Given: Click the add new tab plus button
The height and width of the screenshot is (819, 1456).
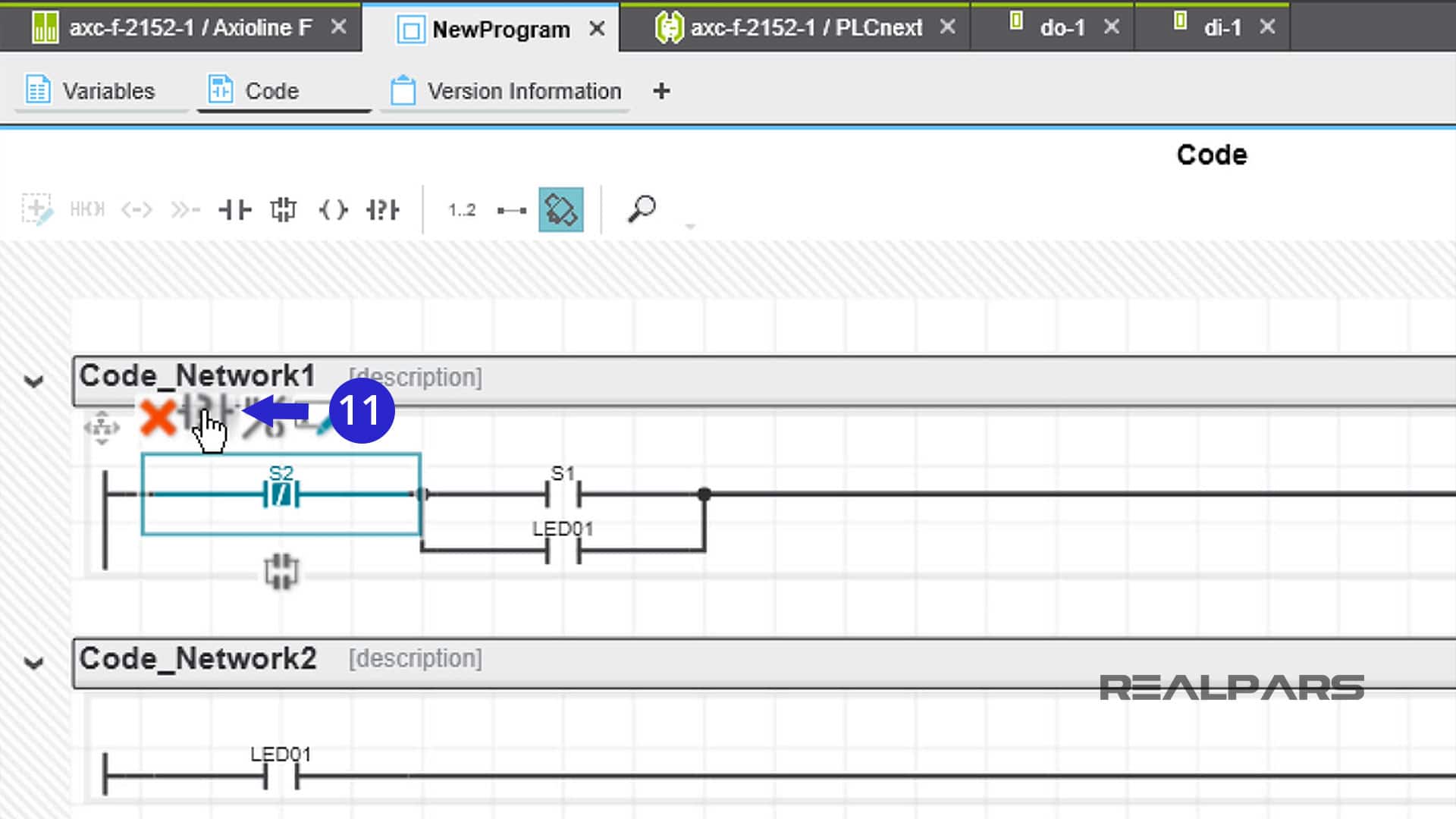Looking at the screenshot, I should (660, 91).
